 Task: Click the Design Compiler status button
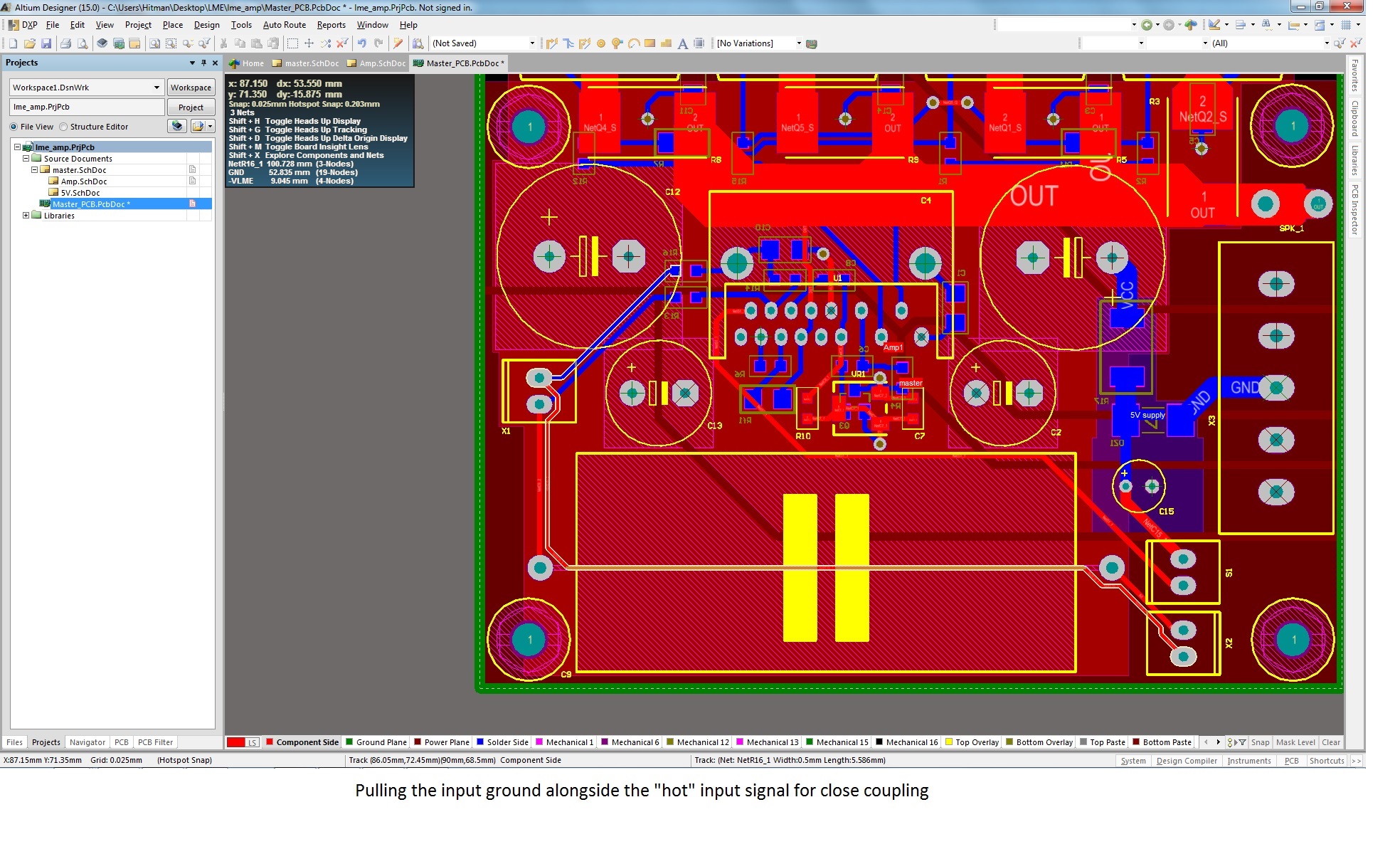[x=1187, y=761]
